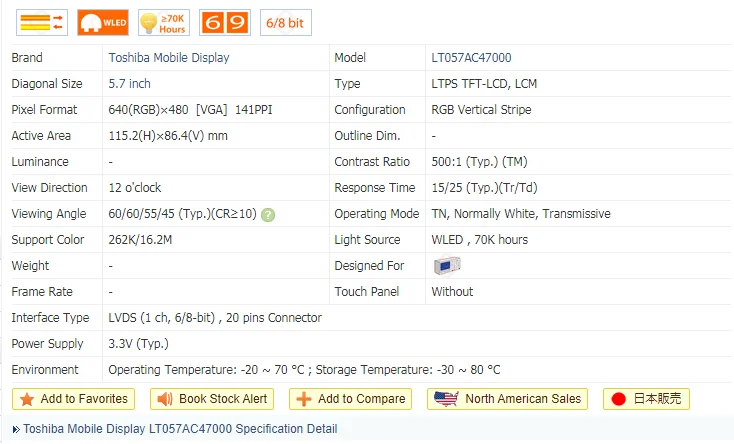This screenshot has width=734, height=444.
Task: Click the Active Area label
Action: click(41, 136)
